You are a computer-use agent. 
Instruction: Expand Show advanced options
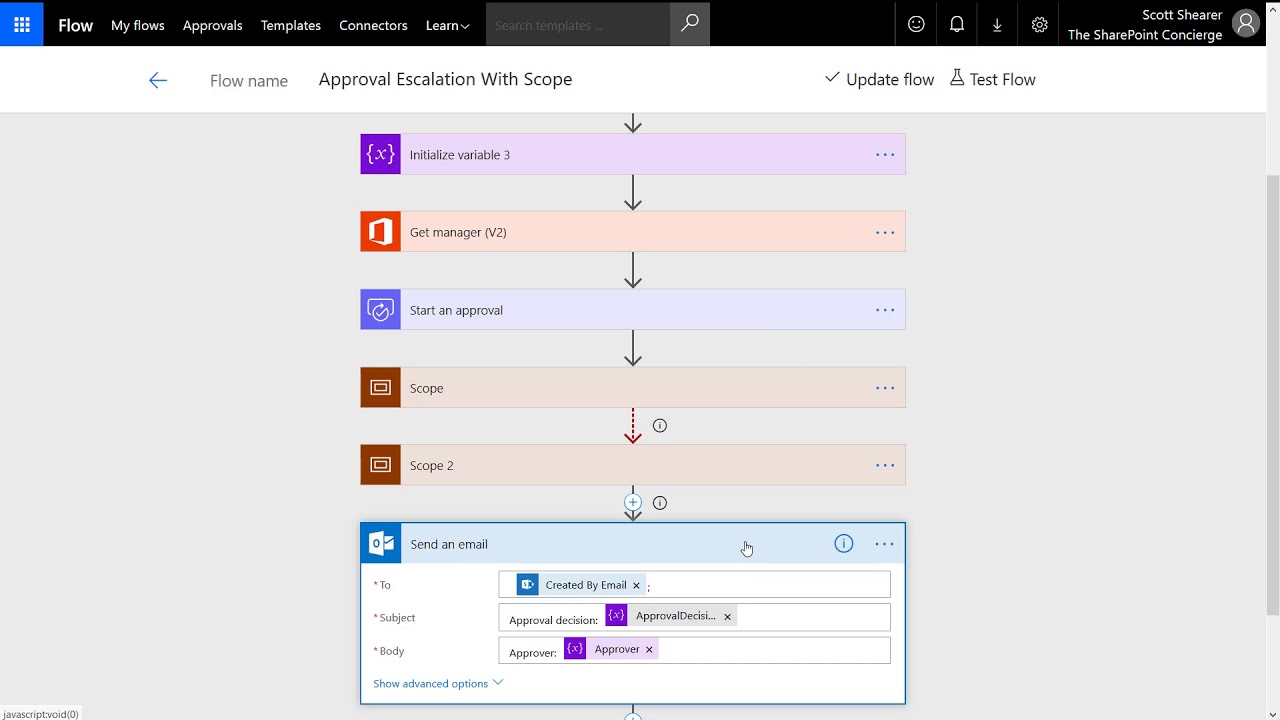pos(438,683)
